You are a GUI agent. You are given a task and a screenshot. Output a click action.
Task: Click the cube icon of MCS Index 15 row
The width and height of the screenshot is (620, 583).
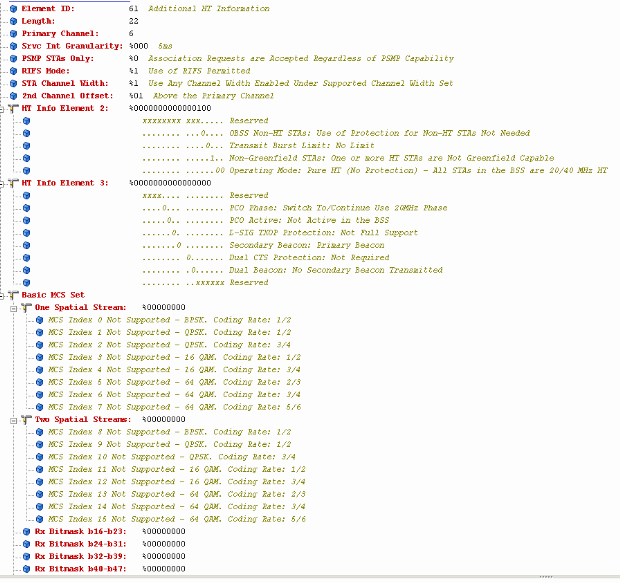coord(40,519)
